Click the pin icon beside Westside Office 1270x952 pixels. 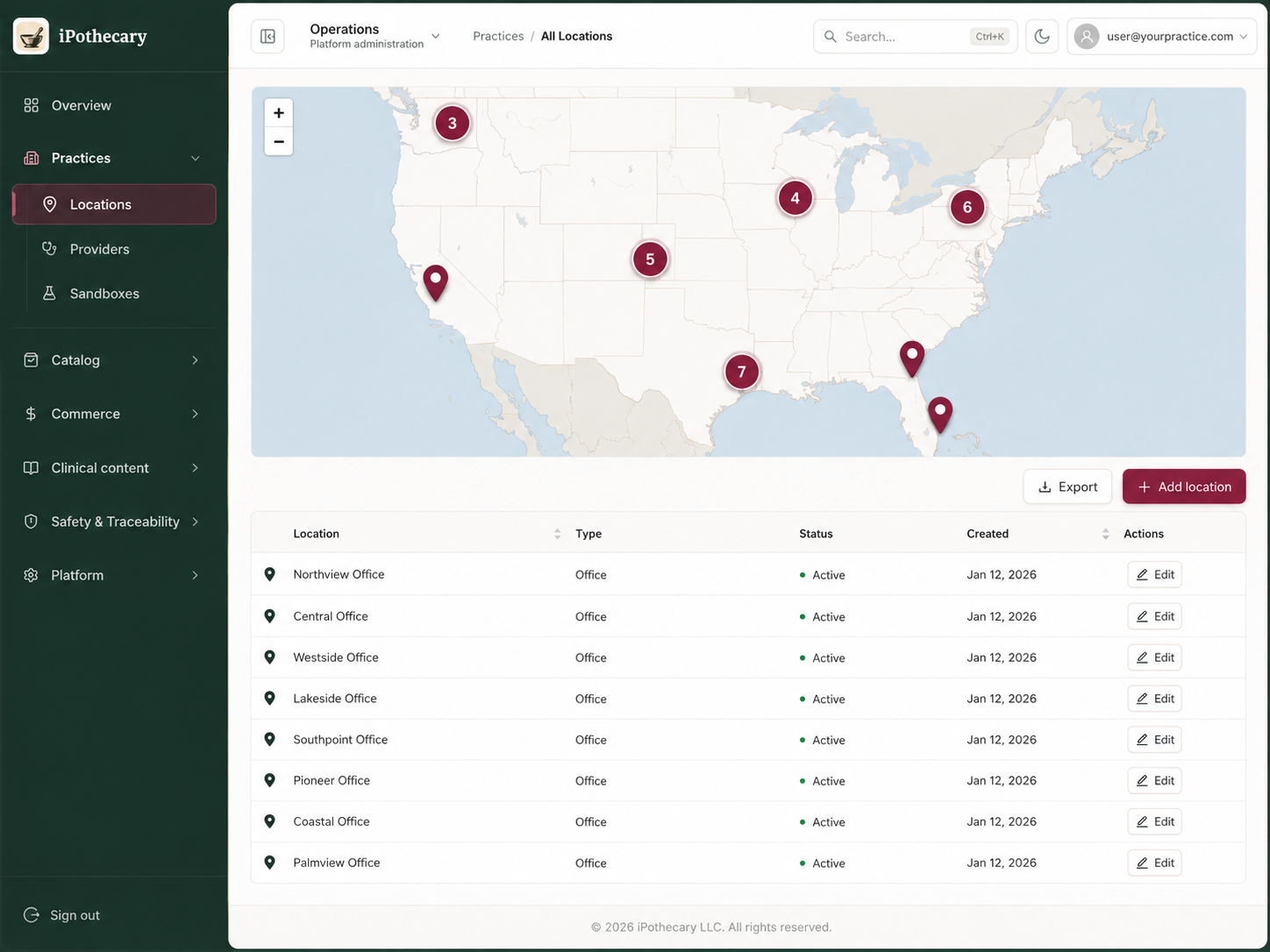tap(270, 657)
